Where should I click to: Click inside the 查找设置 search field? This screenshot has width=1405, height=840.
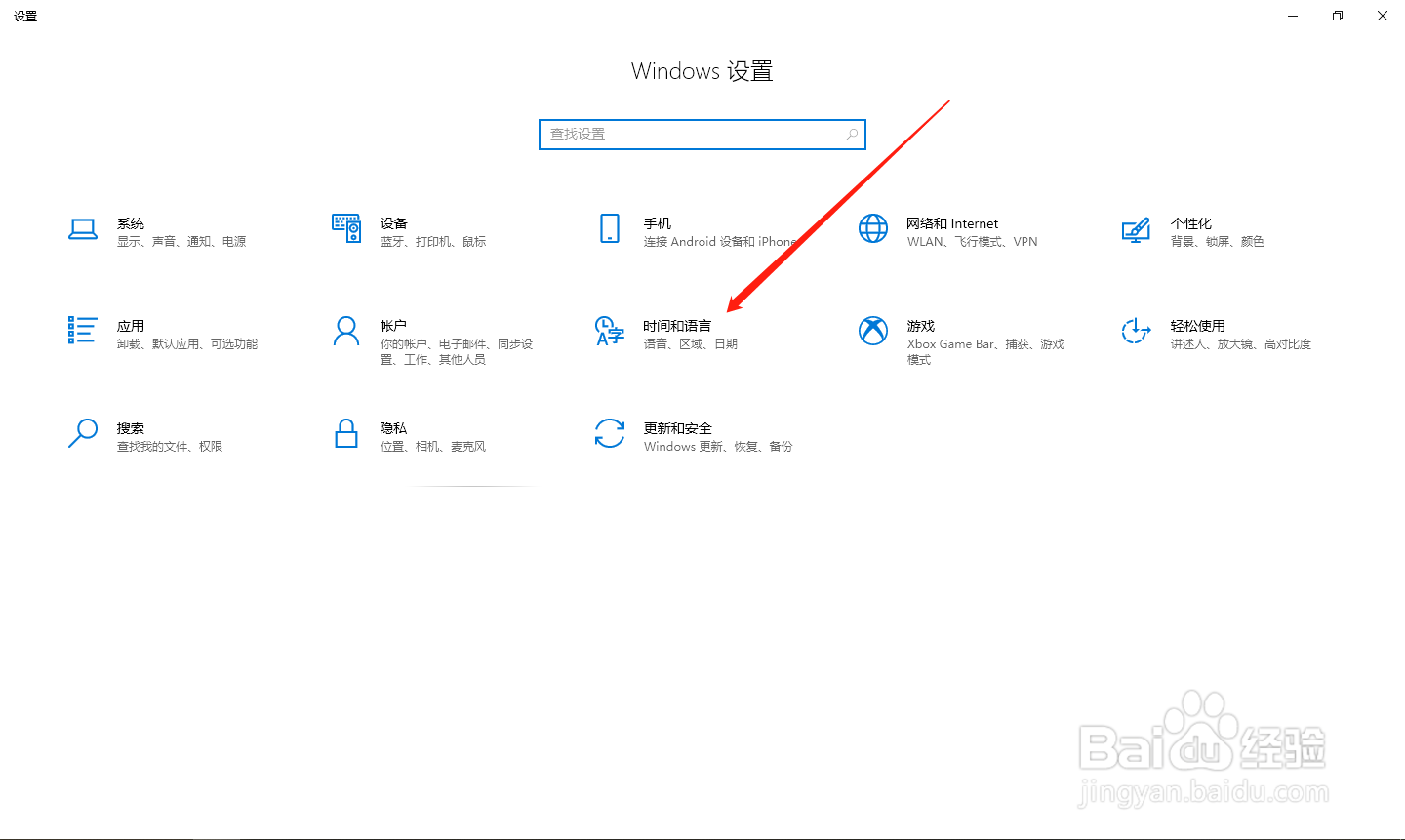coord(702,135)
